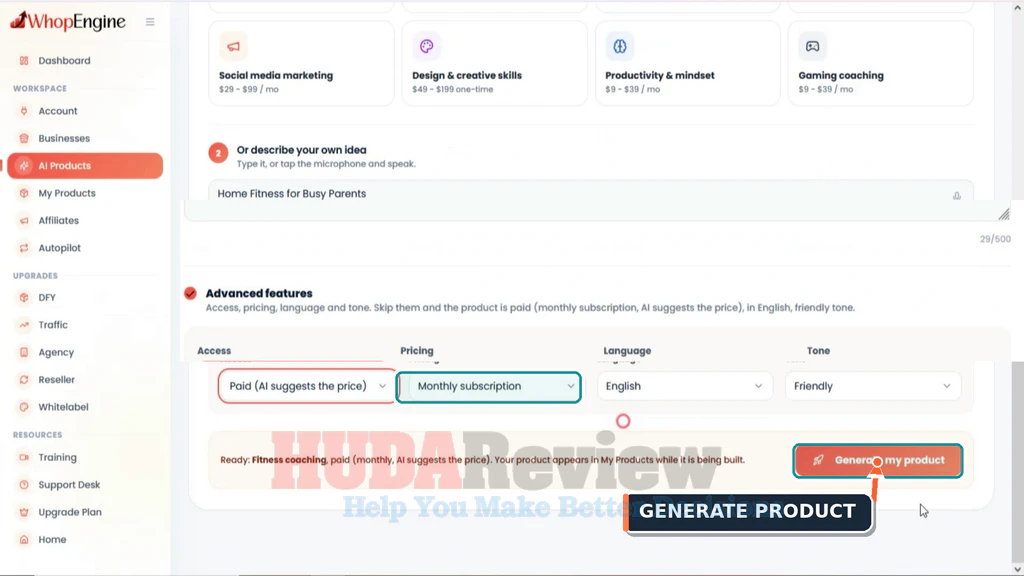Pick the Productivity & mindset card

pos(688,63)
